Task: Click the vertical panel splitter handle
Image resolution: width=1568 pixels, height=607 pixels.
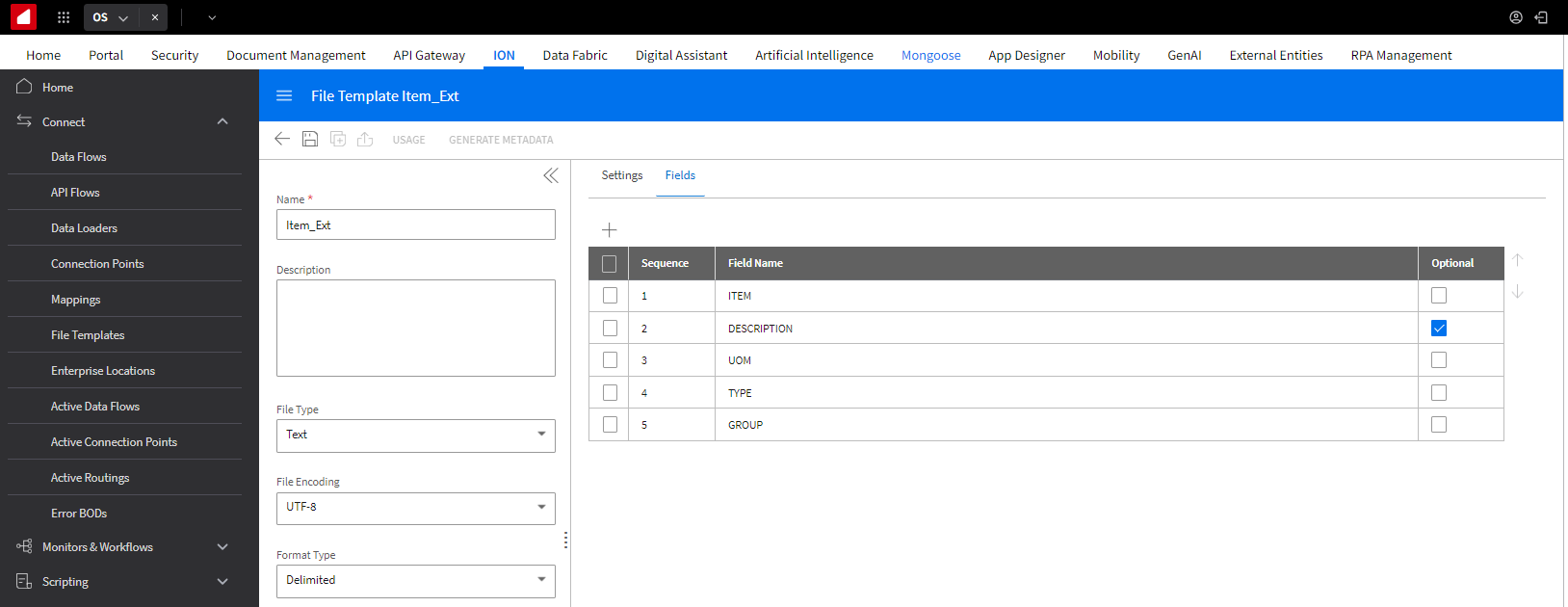Action: point(565,540)
